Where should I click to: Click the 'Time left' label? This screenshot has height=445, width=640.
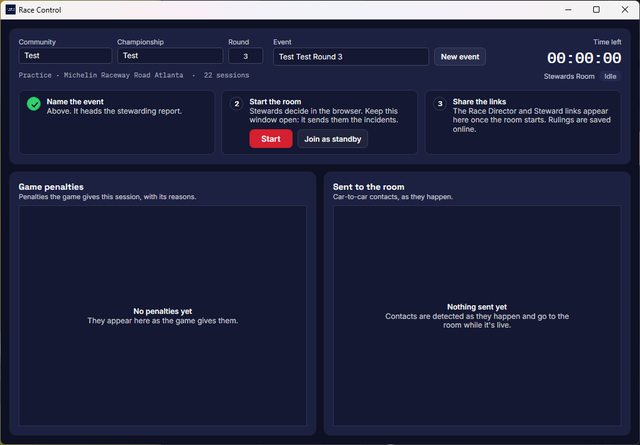[x=607, y=42]
